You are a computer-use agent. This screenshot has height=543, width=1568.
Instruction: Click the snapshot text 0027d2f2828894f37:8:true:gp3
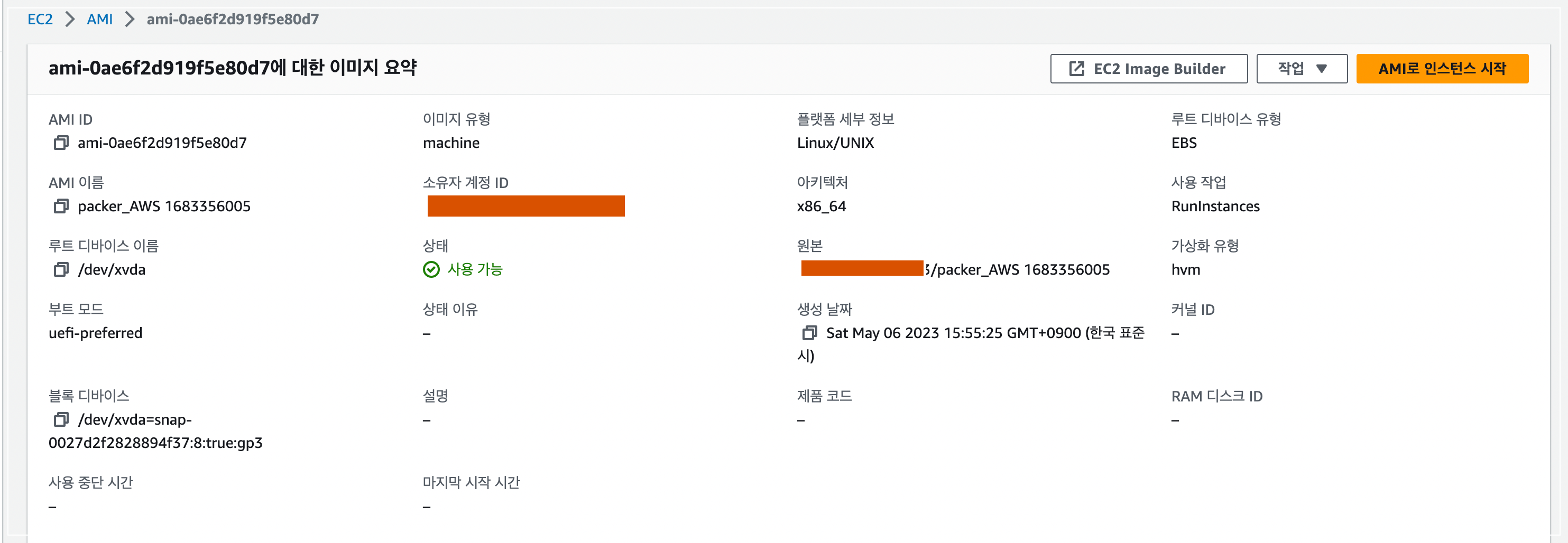point(155,443)
